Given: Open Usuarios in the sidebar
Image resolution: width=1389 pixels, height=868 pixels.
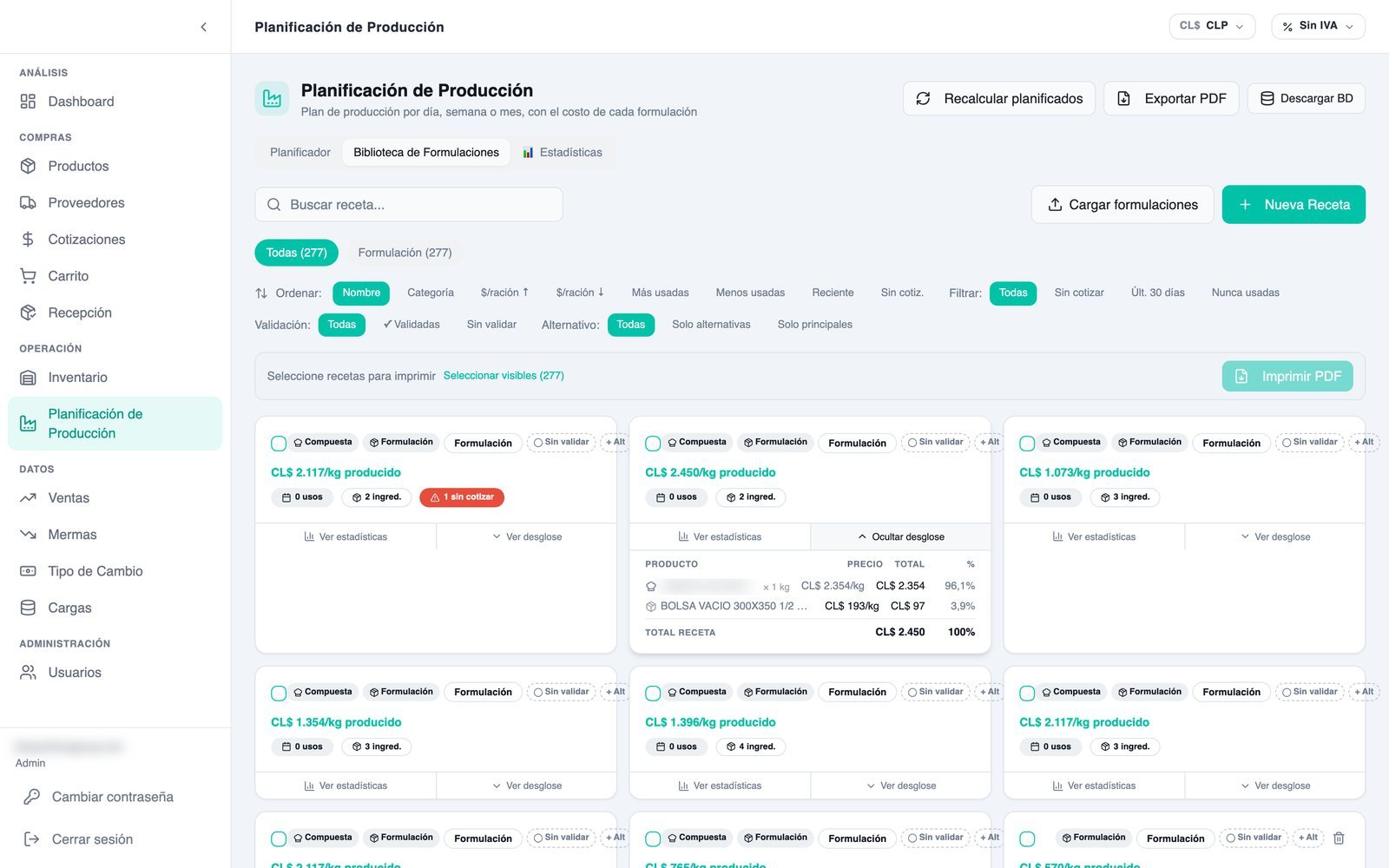Looking at the screenshot, I should coord(75,673).
